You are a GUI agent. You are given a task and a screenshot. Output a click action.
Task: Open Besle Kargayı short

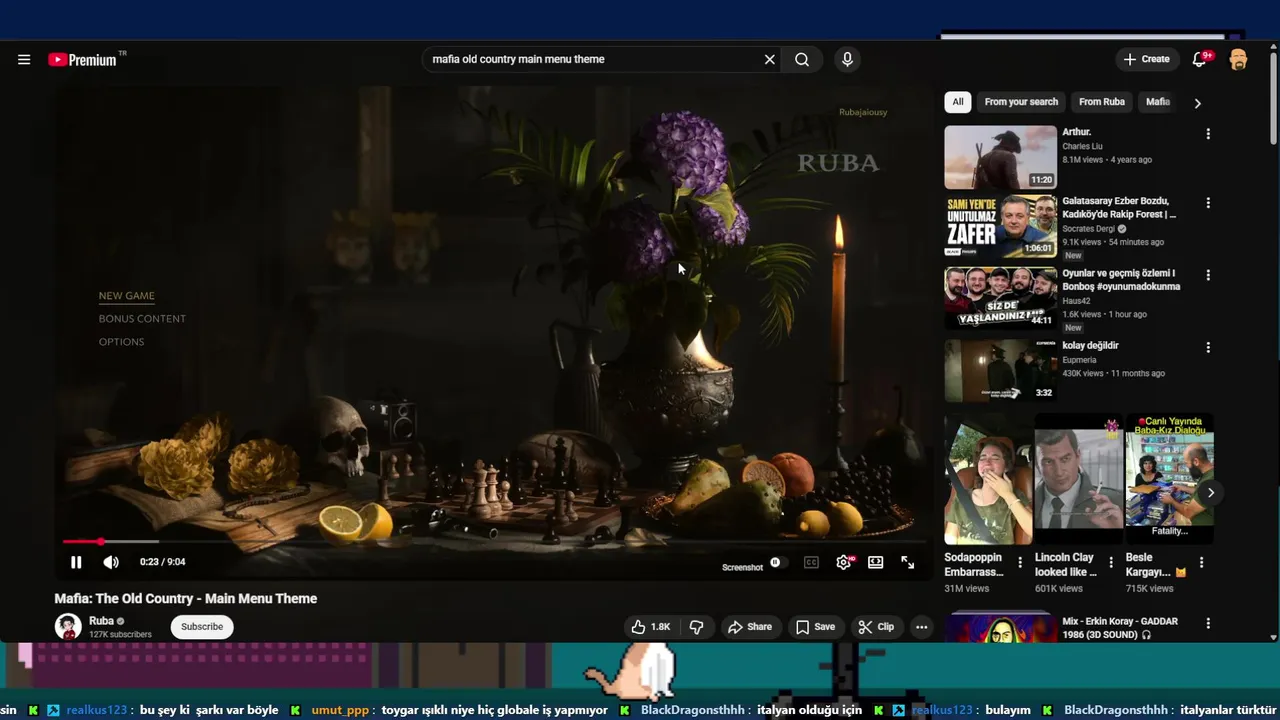1169,480
